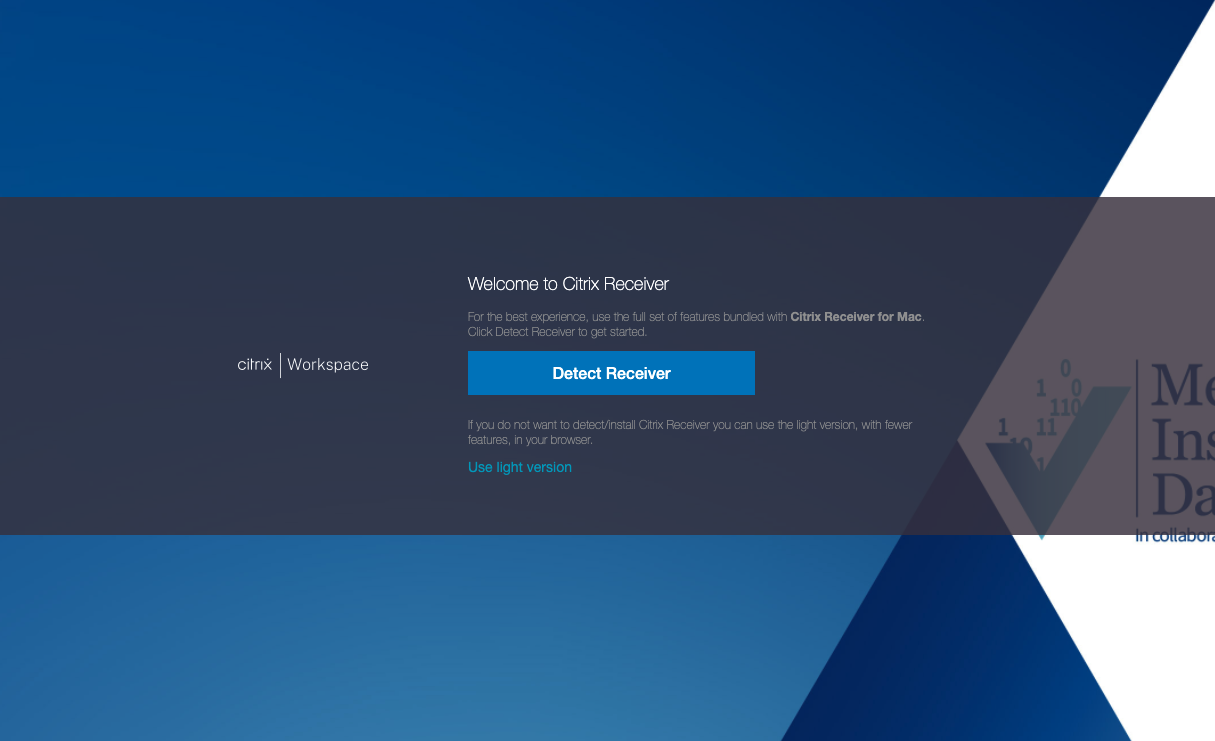Click the partial "Da" logo text
The width and height of the screenshot is (1215, 741).
coord(1182,493)
